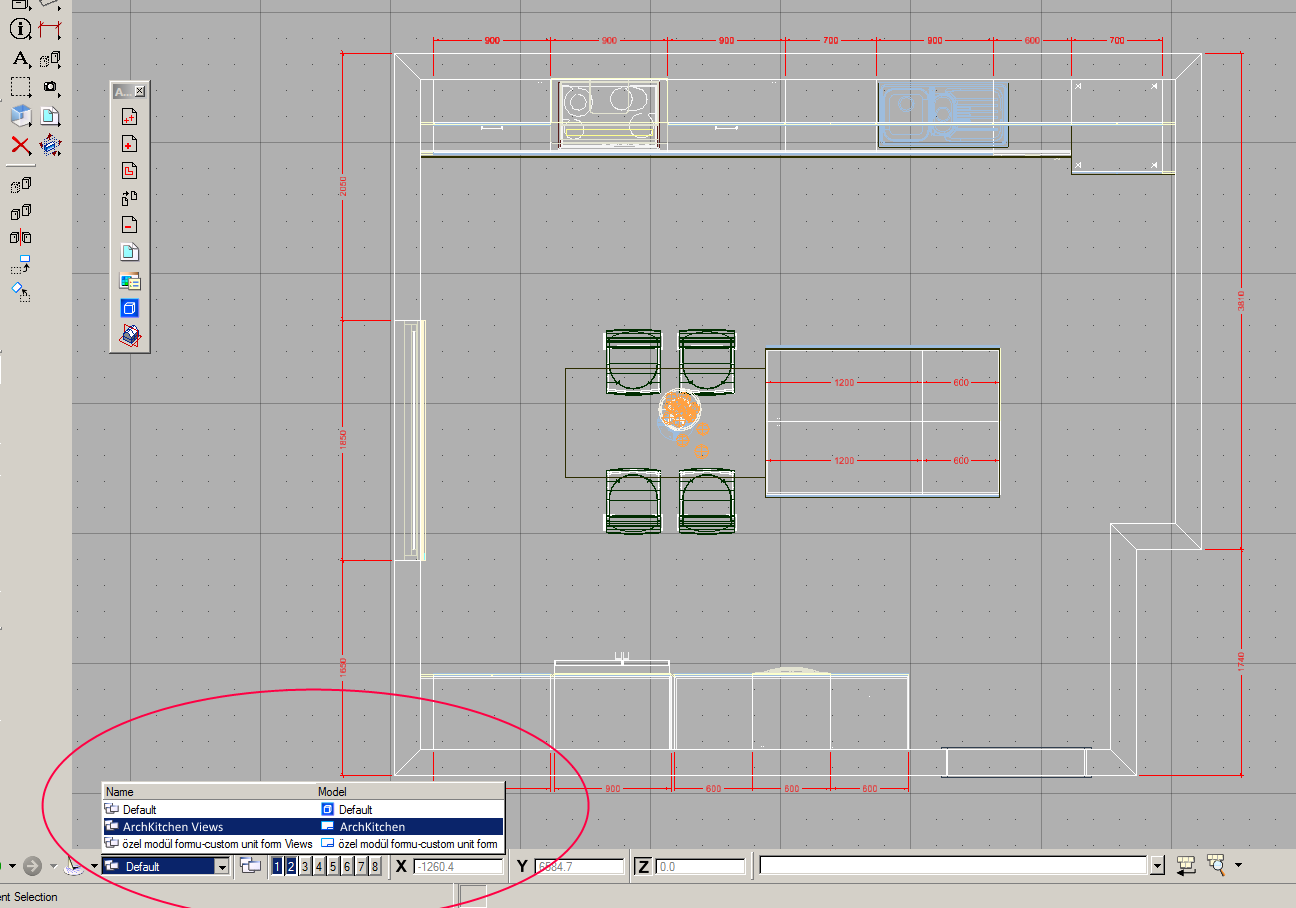The height and width of the screenshot is (908, 1296).
Task: Click the camera tool icon
Action: click(x=50, y=87)
